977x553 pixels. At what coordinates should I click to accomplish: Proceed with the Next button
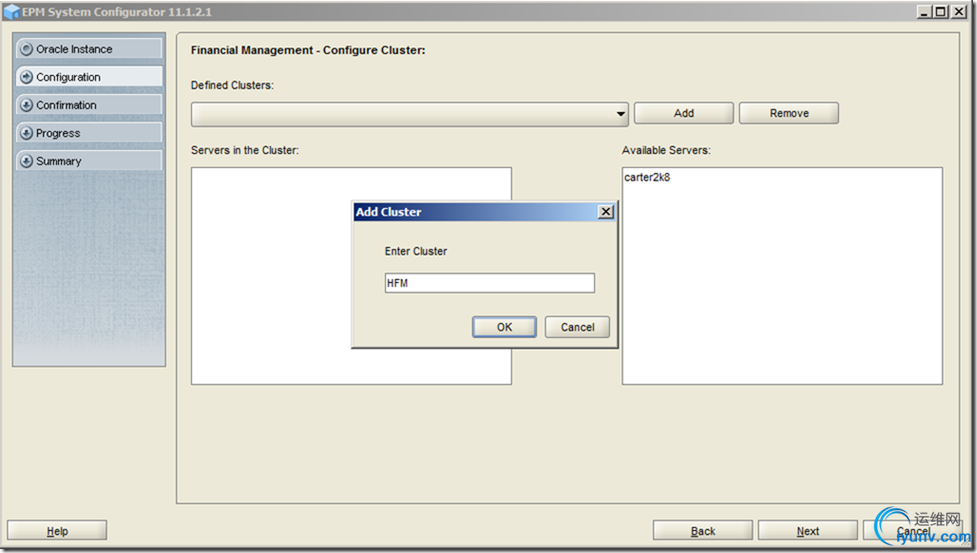[808, 531]
